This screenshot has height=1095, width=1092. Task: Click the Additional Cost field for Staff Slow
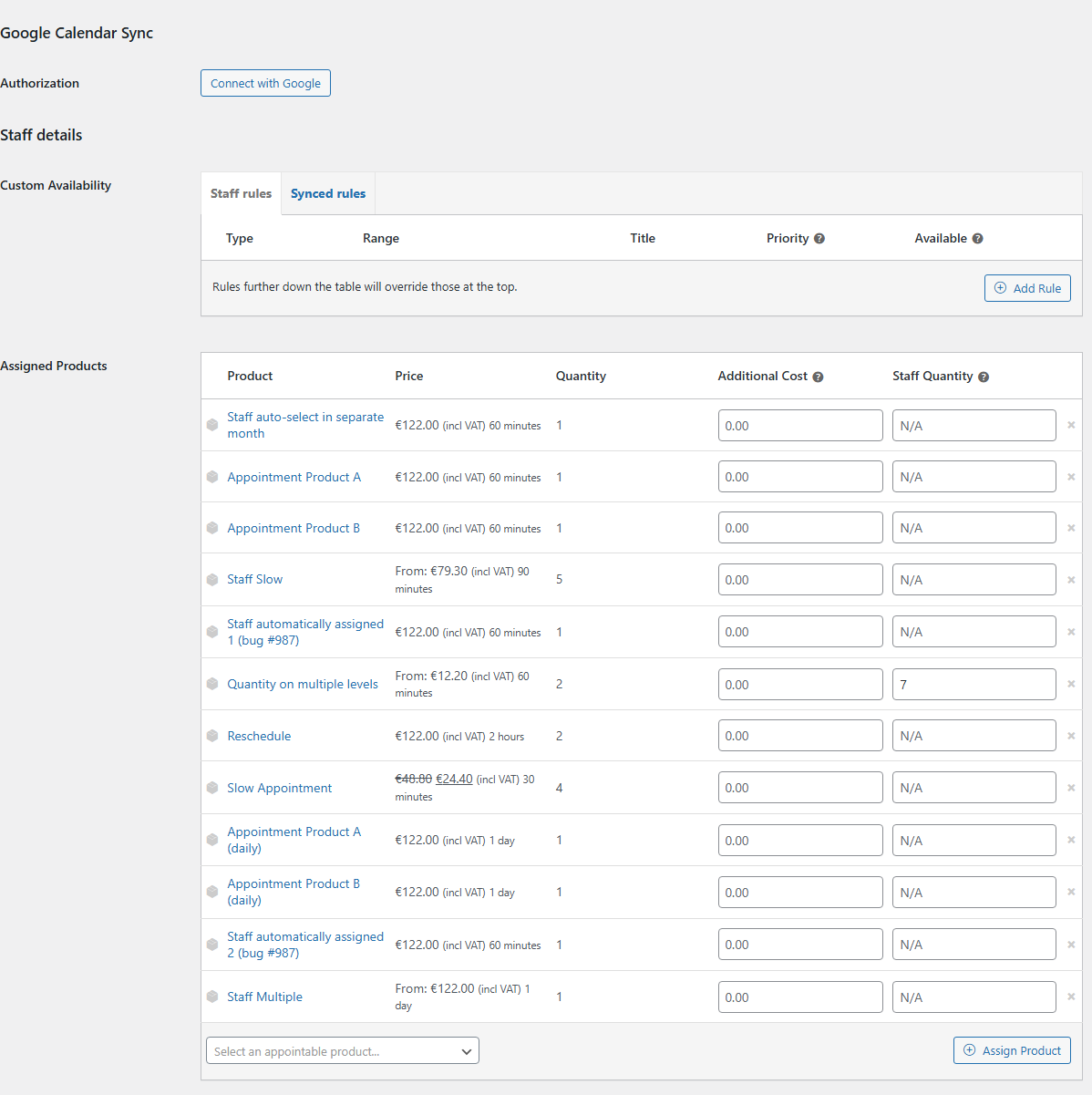[800, 579]
